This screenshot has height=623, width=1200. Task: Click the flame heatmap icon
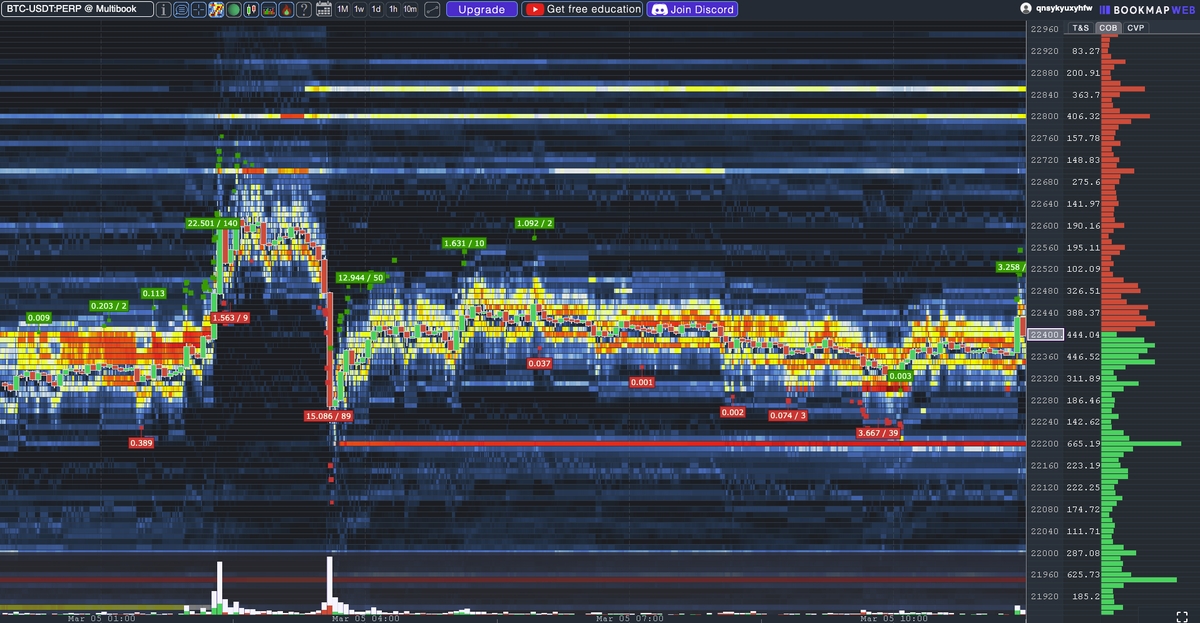[286, 9]
